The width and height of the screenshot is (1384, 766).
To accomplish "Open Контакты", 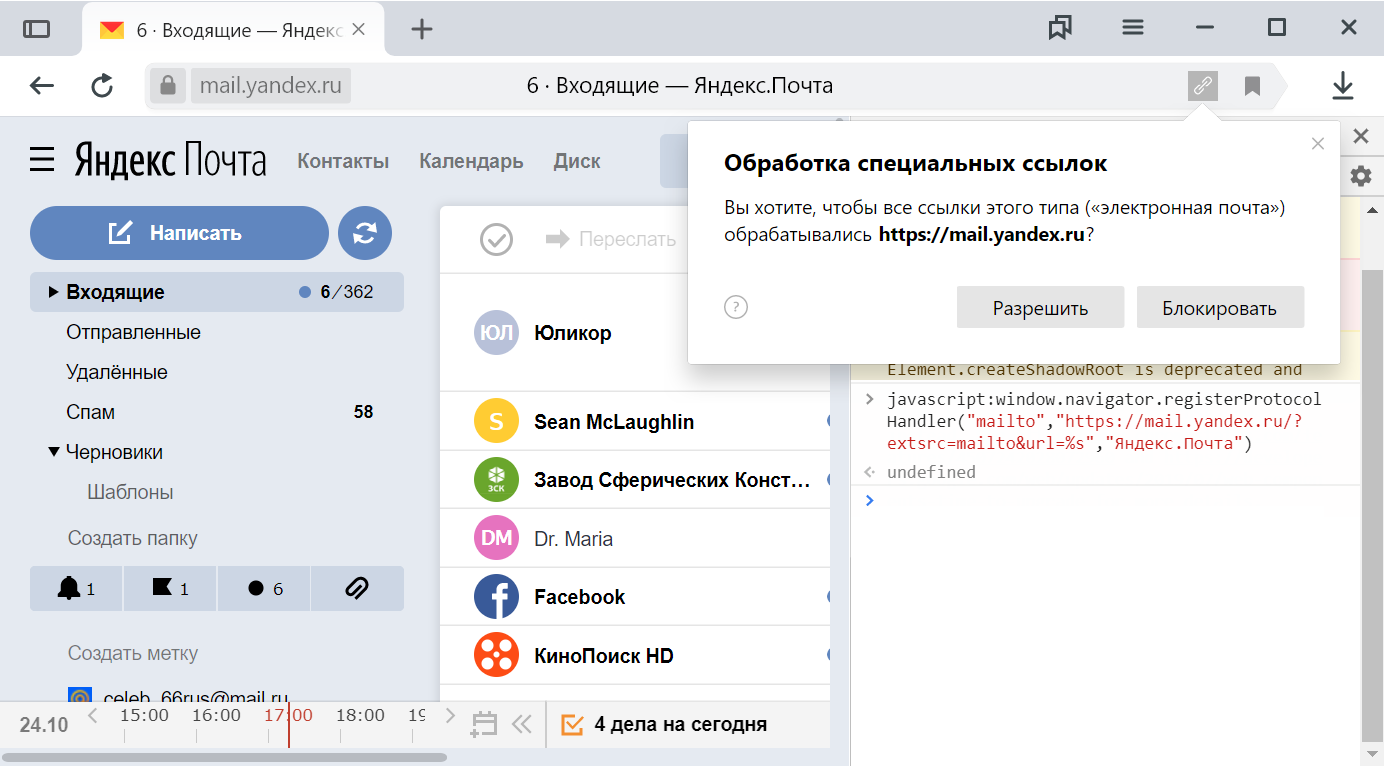I will (x=343, y=161).
